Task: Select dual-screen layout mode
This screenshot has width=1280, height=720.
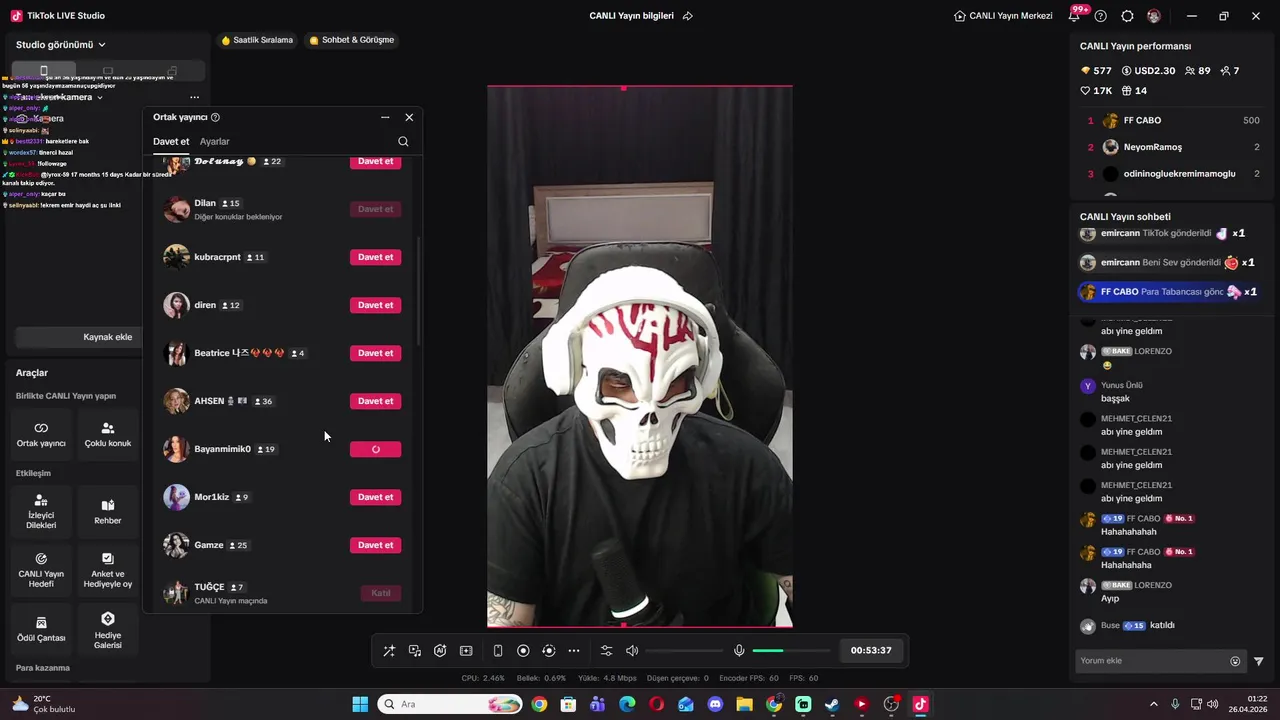Action: tap(172, 71)
